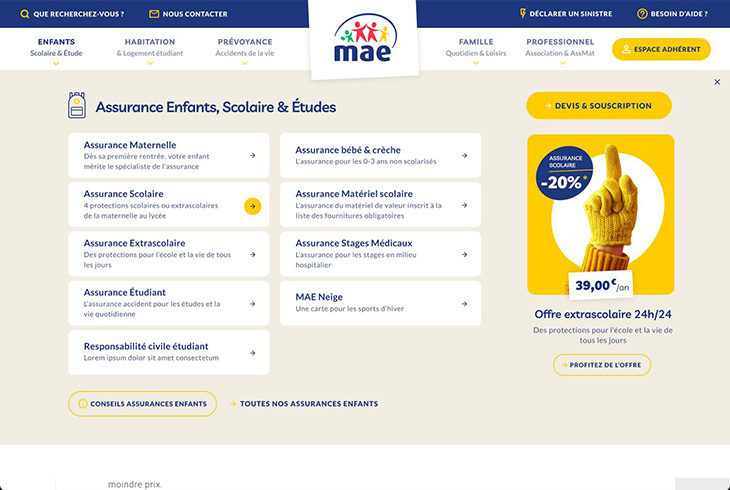Image resolution: width=730 pixels, height=490 pixels.
Task: Select the Assurance Scolaire title
Action: (x=123, y=194)
